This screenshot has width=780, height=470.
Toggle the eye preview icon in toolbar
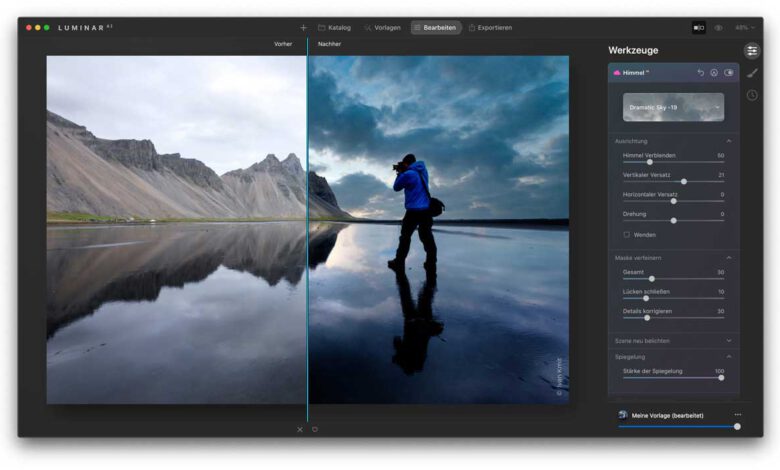tap(718, 28)
